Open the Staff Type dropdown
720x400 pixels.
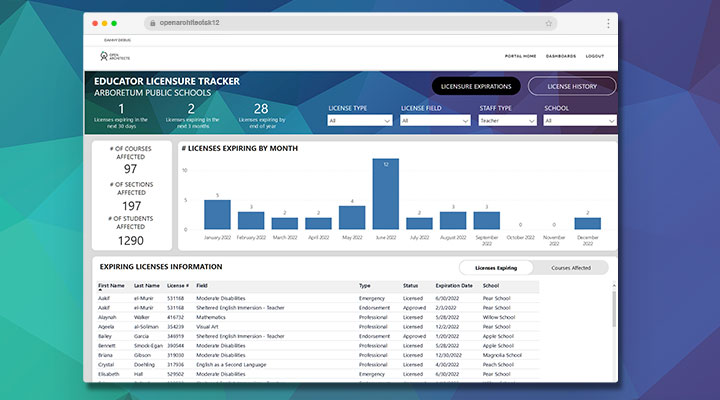(507, 120)
